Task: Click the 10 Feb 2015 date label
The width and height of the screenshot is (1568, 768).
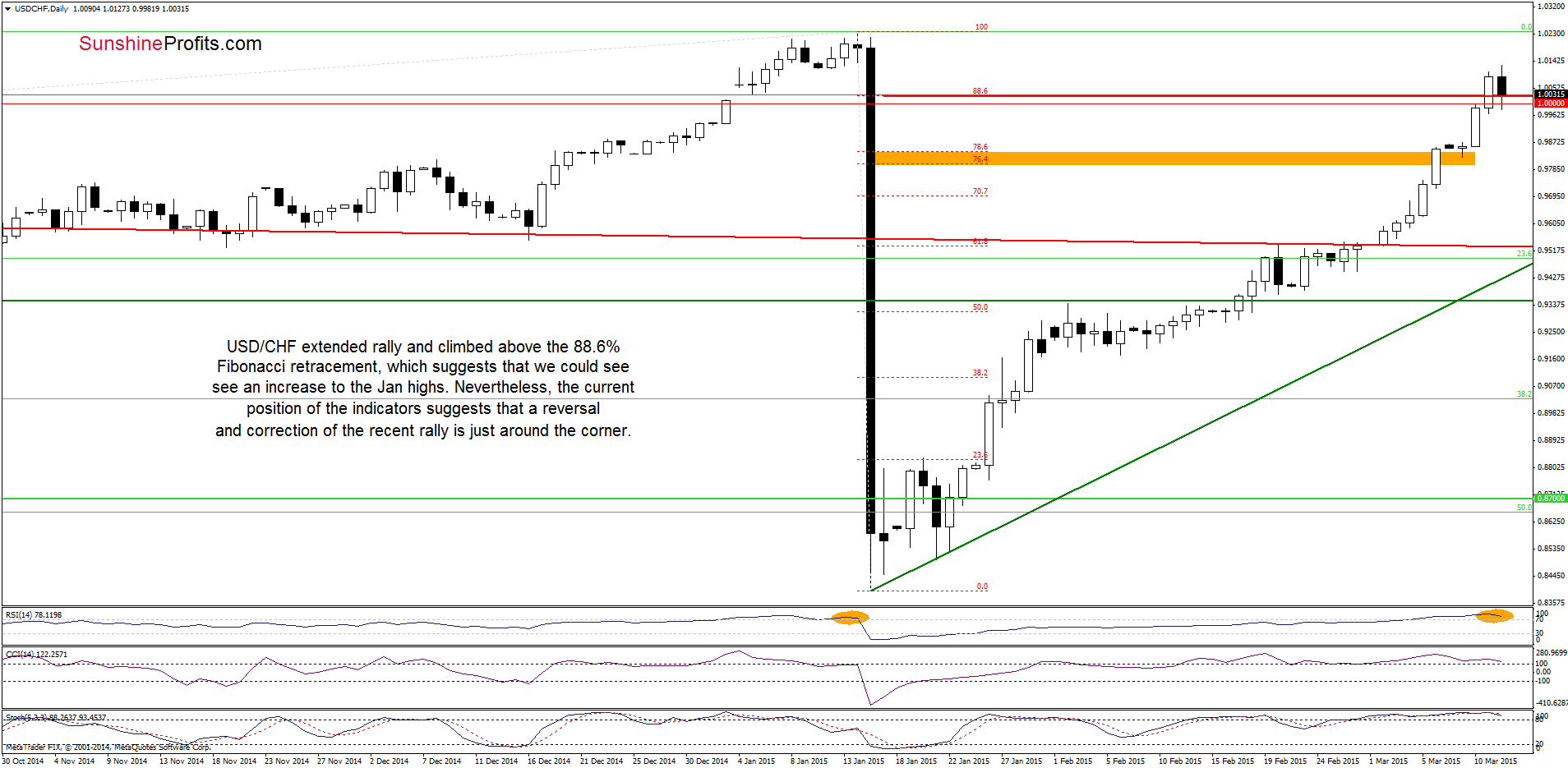Action: pyautogui.click(x=1180, y=761)
